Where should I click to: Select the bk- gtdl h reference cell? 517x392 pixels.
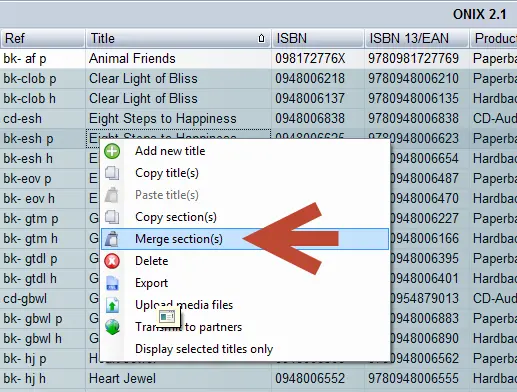tap(43, 279)
